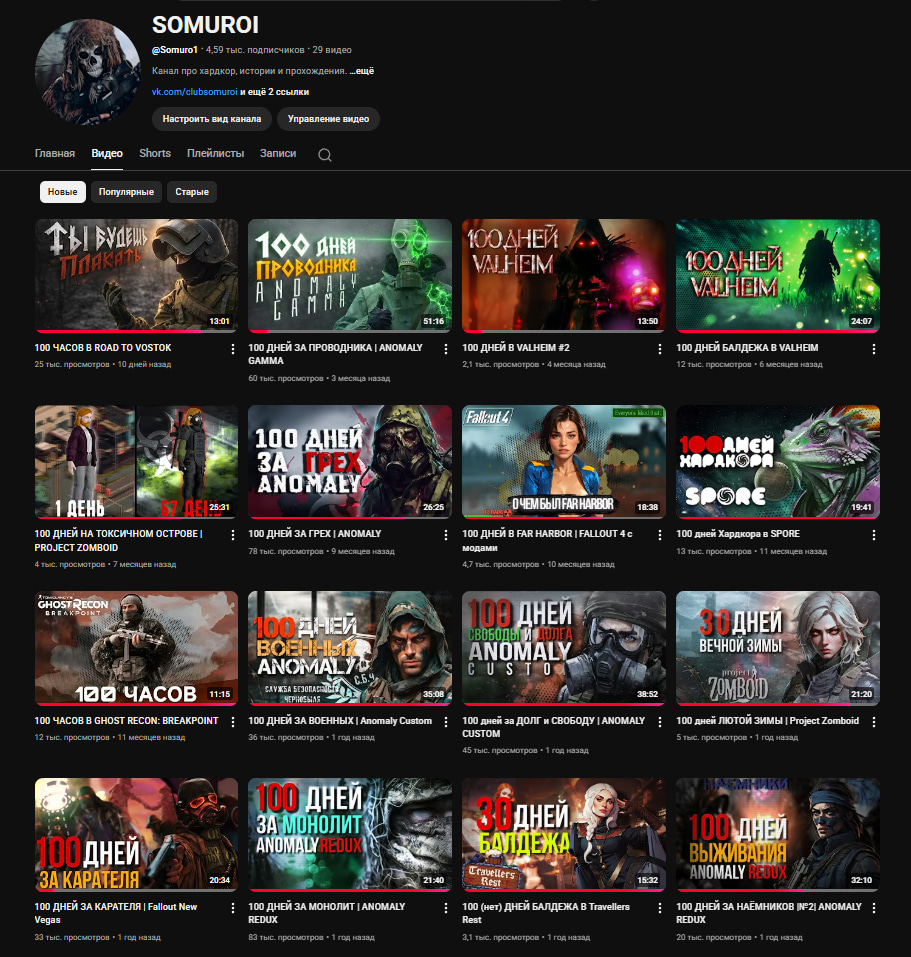
Task: Open the Ты будешь плакать thumbnail
Action: pos(137,276)
